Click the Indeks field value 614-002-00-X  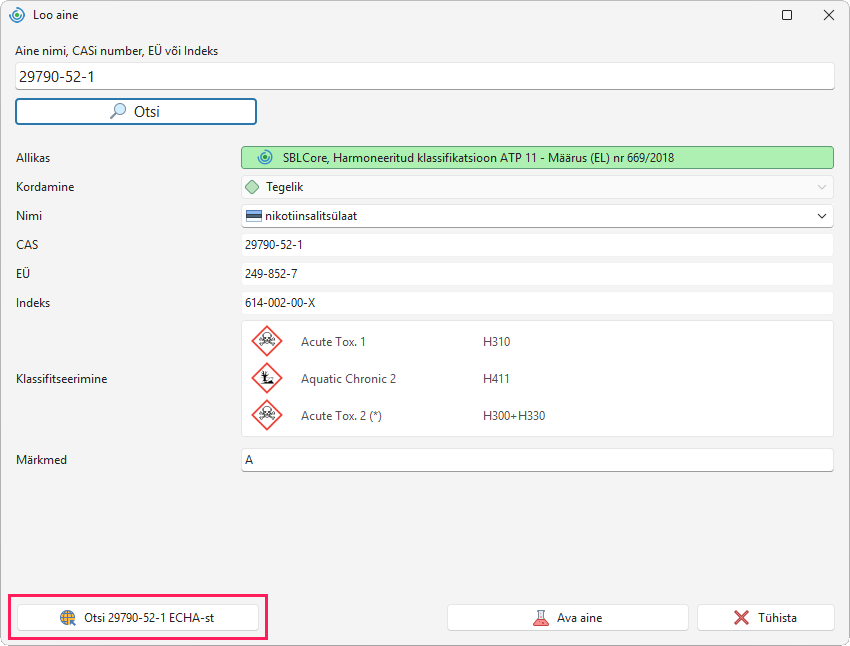point(537,303)
